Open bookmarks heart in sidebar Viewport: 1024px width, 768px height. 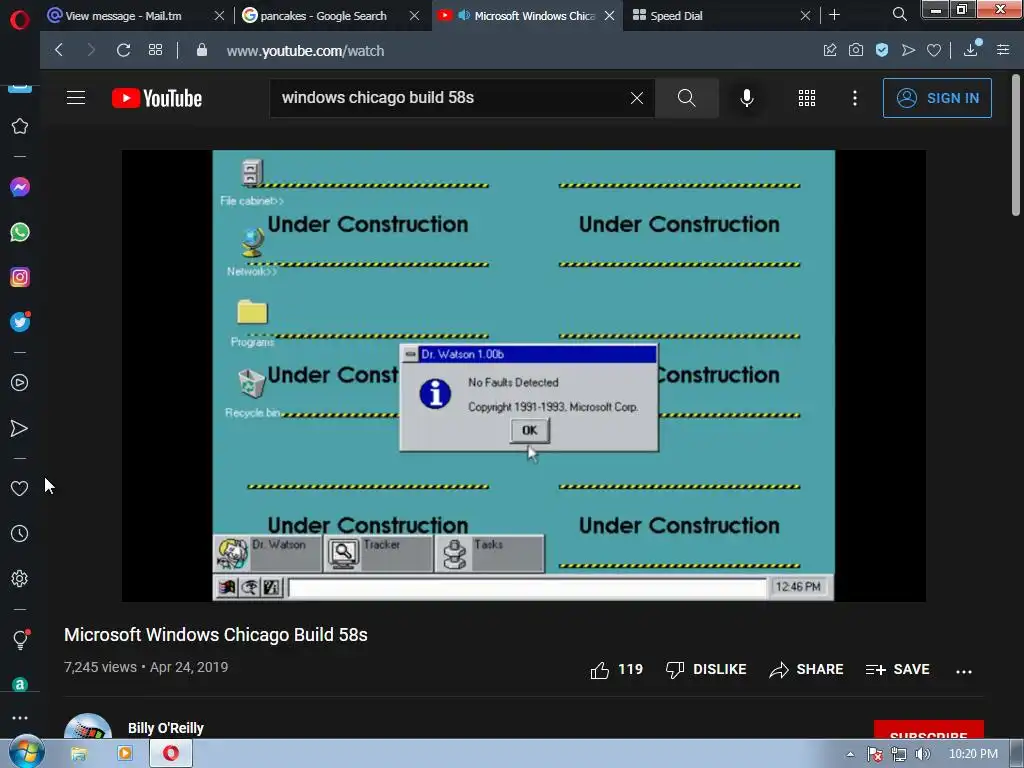point(20,488)
